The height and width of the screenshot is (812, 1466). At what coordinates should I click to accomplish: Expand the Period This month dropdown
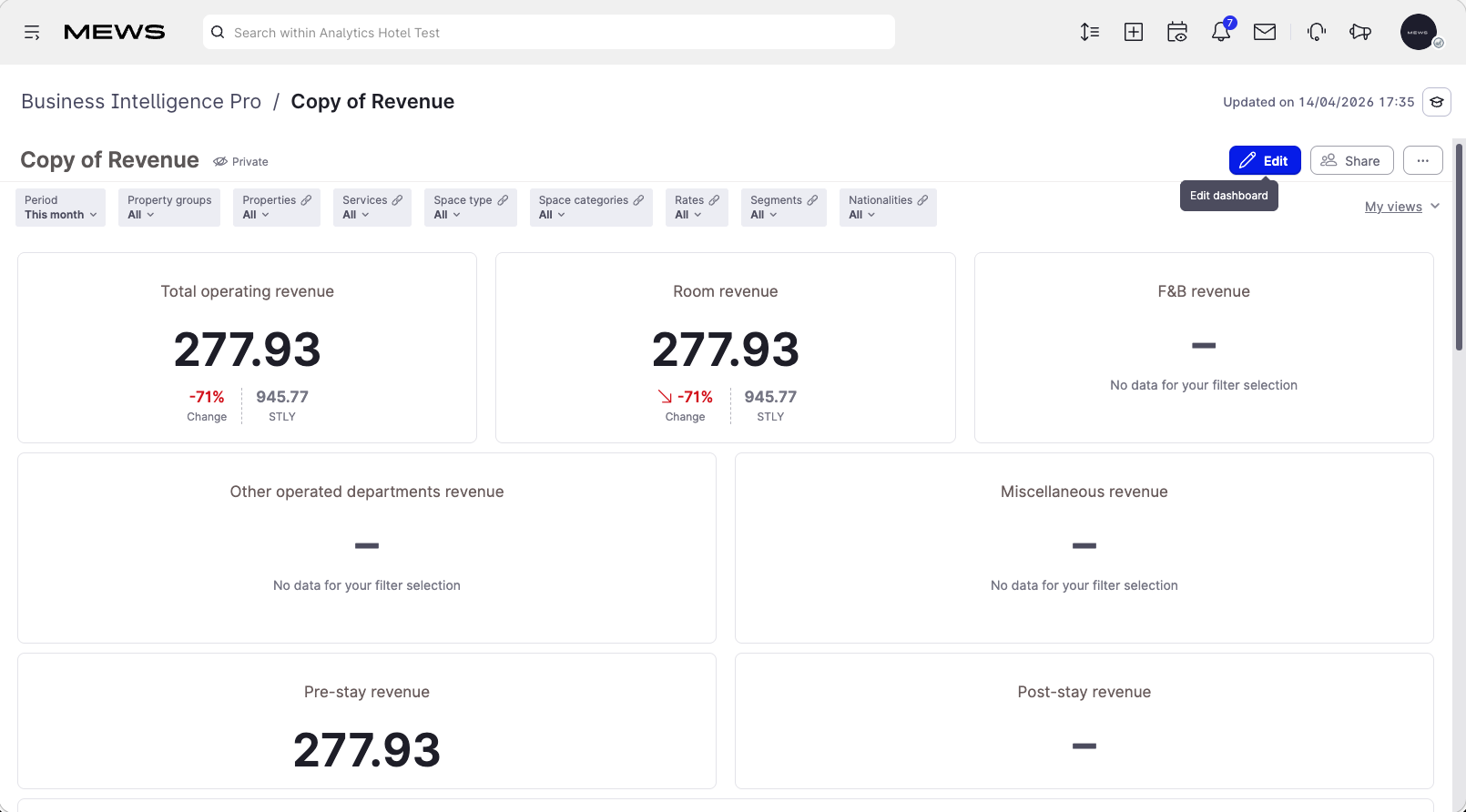[61, 208]
